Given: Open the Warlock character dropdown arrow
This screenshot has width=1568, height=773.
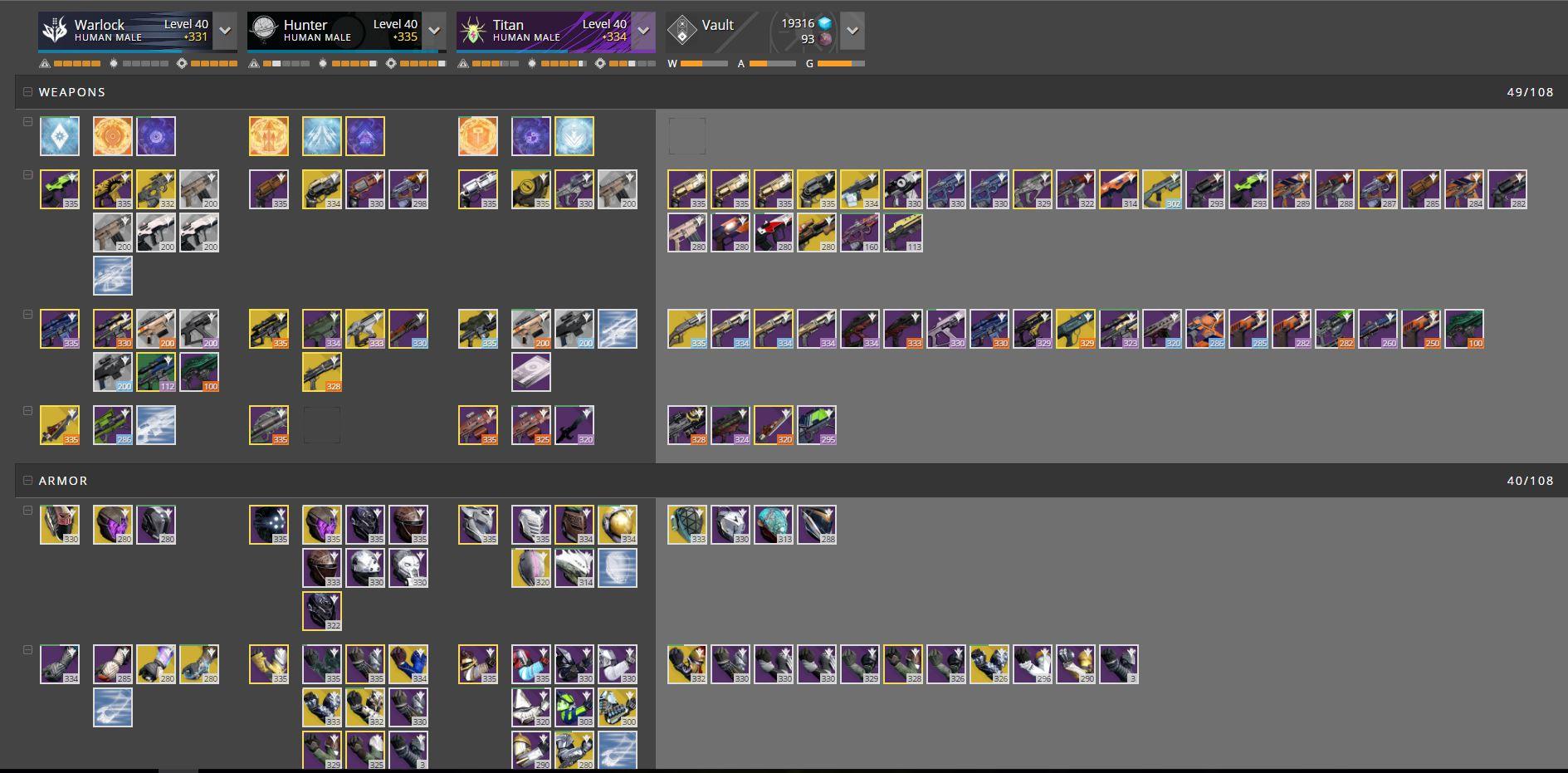Looking at the screenshot, I should 225,31.
